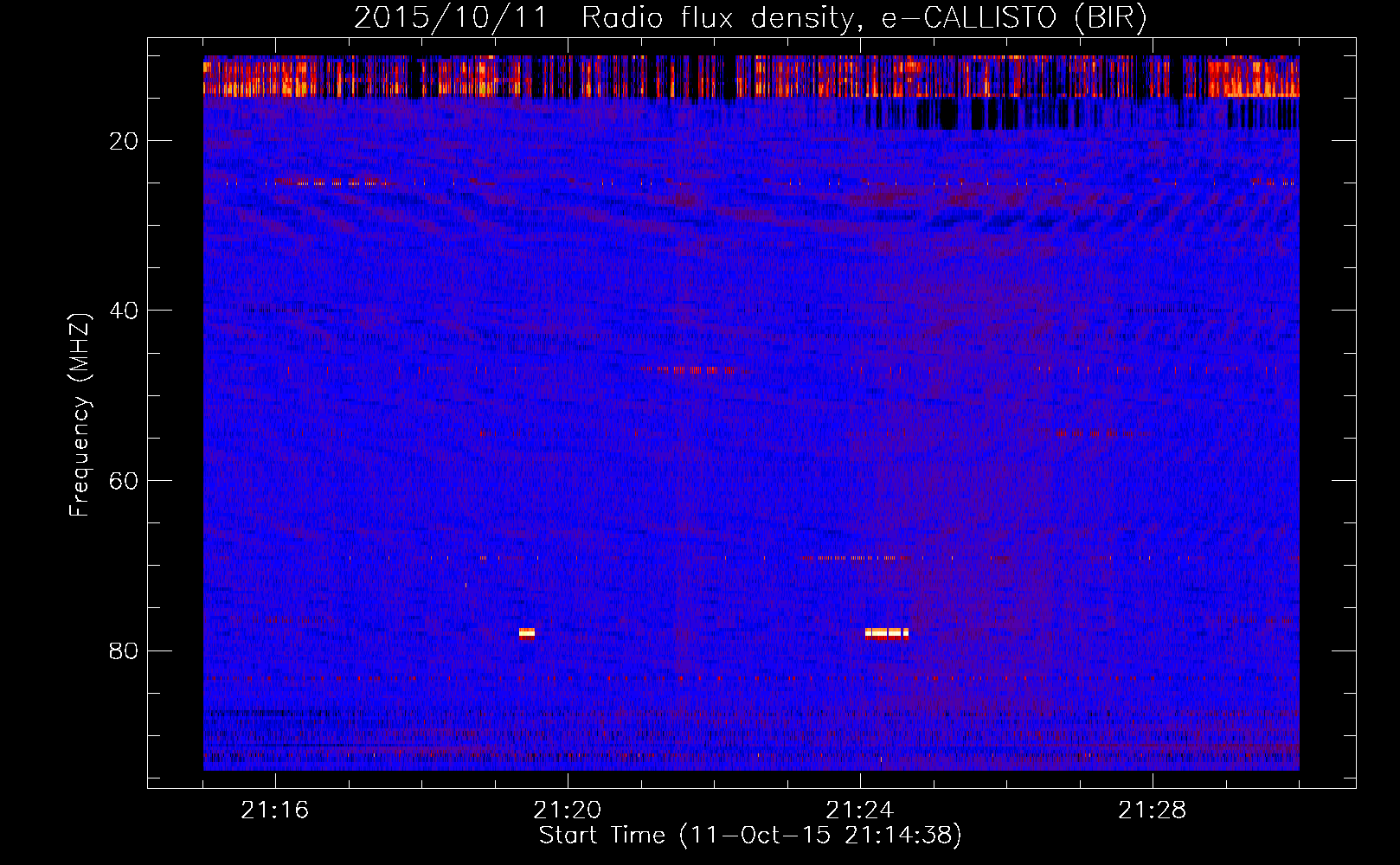Click the bright burst near 21:24 at 78 MHz
The image size is (1400, 865).
[x=887, y=633]
